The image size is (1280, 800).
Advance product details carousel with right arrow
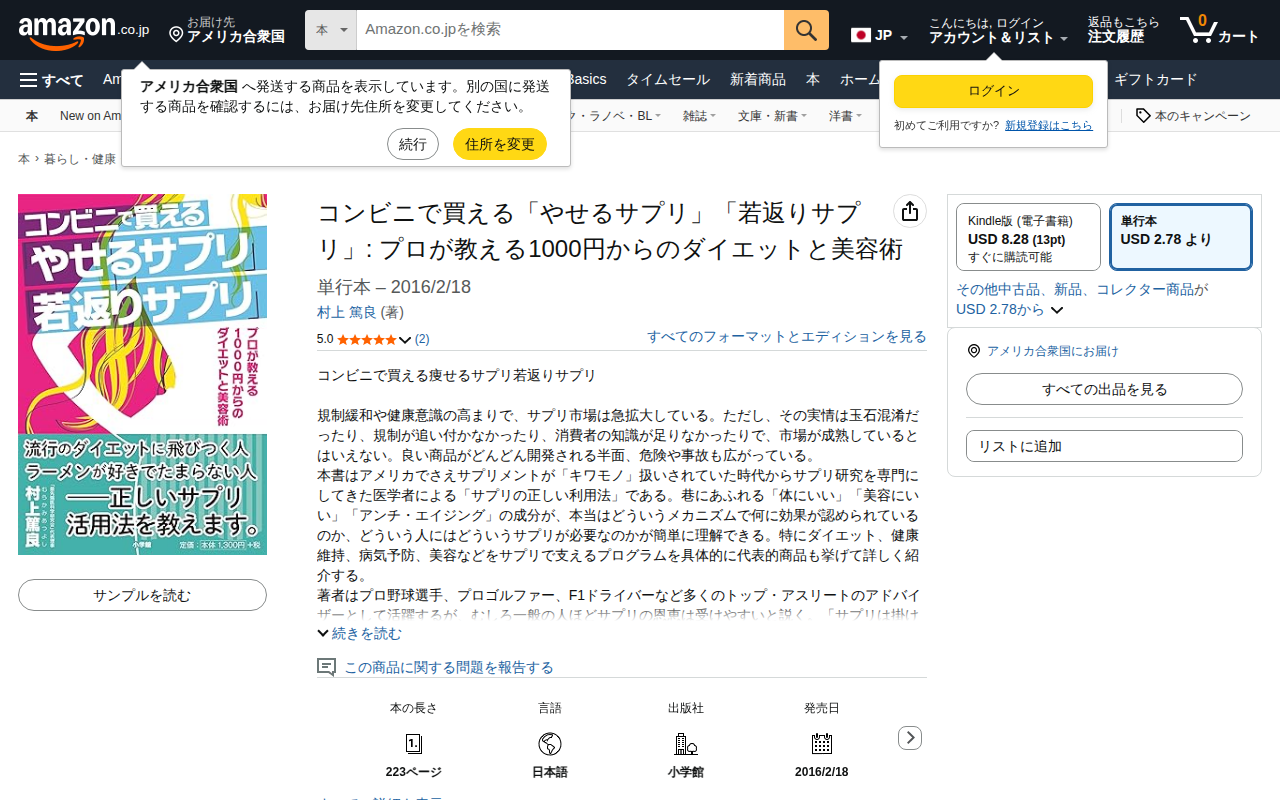click(910, 738)
